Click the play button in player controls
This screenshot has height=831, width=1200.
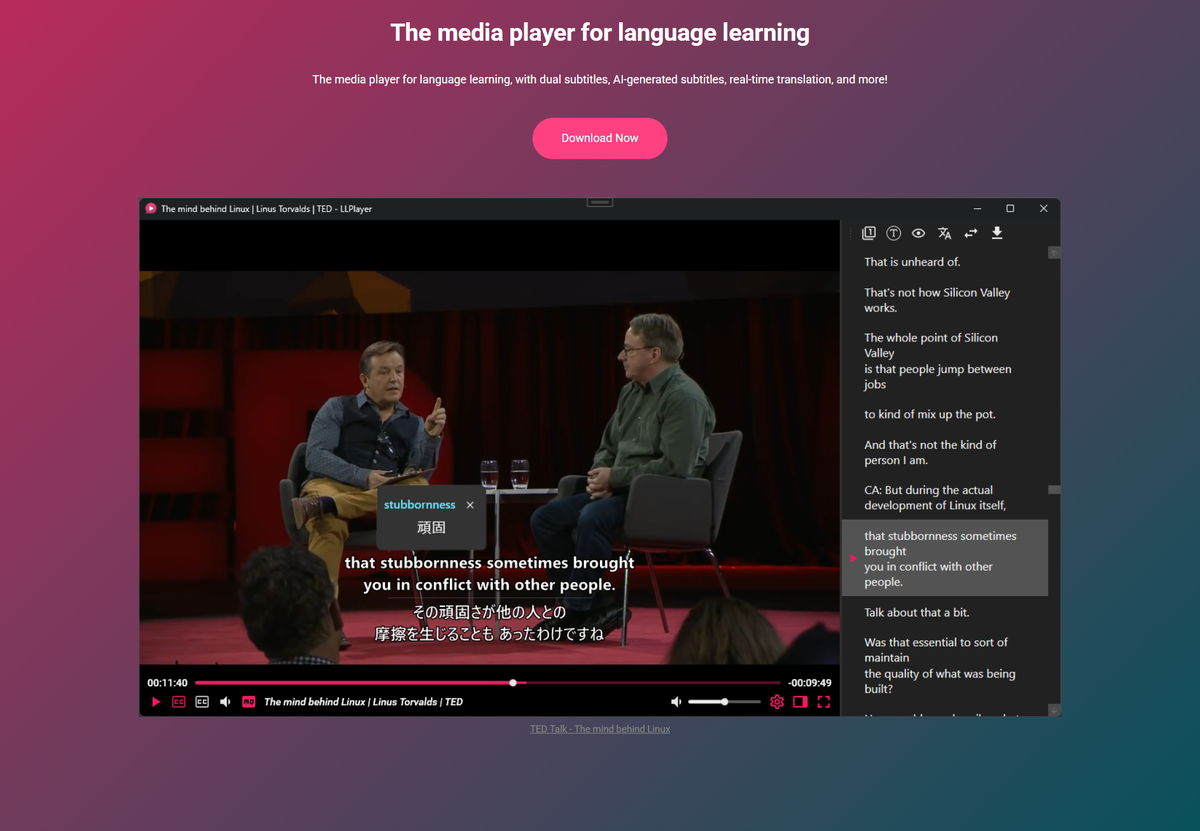click(x=156, y=702)
